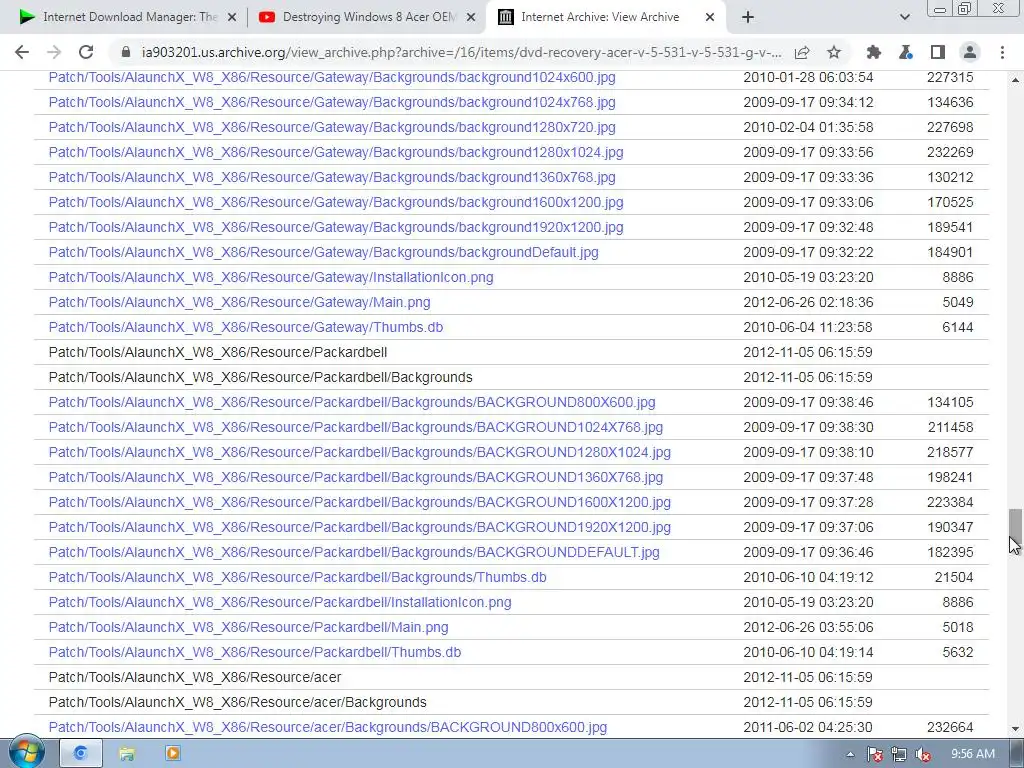1024x768 pixels.
Task: Click the Resource/Packardbell/Backgrounds folder row text
Action: pyautogui.click(x=261, y=377)
